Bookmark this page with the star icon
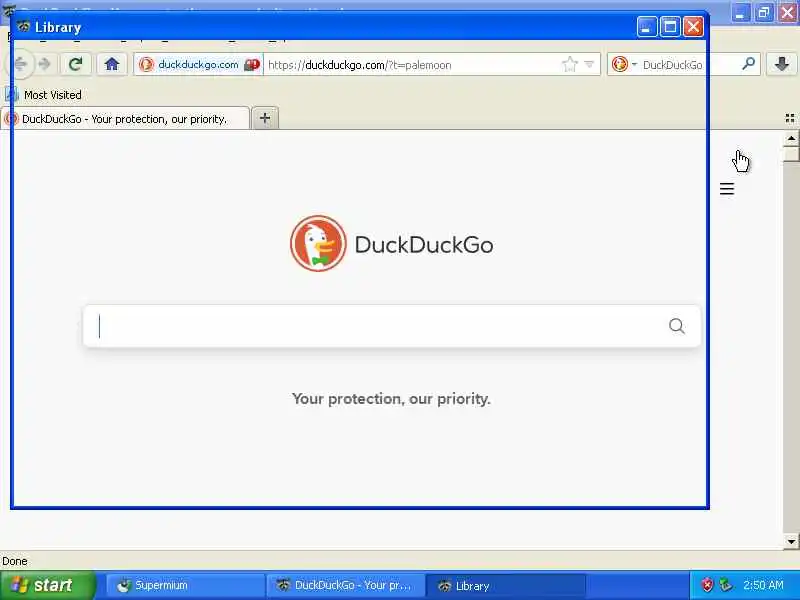The image size is (800, 600). coord(569,65)
